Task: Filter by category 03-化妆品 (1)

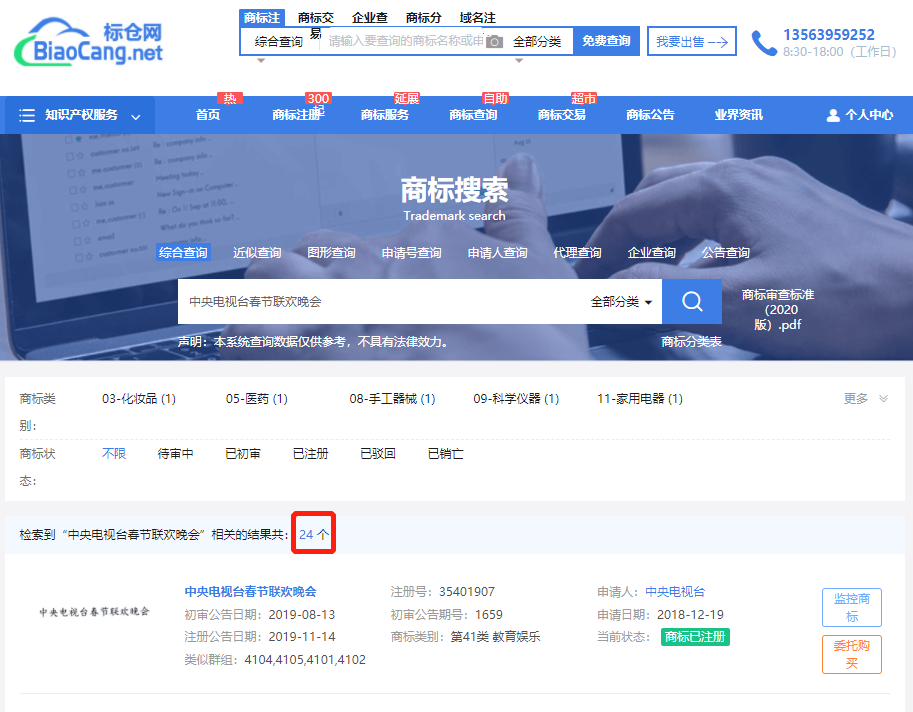Action: [x=139, y=399]
